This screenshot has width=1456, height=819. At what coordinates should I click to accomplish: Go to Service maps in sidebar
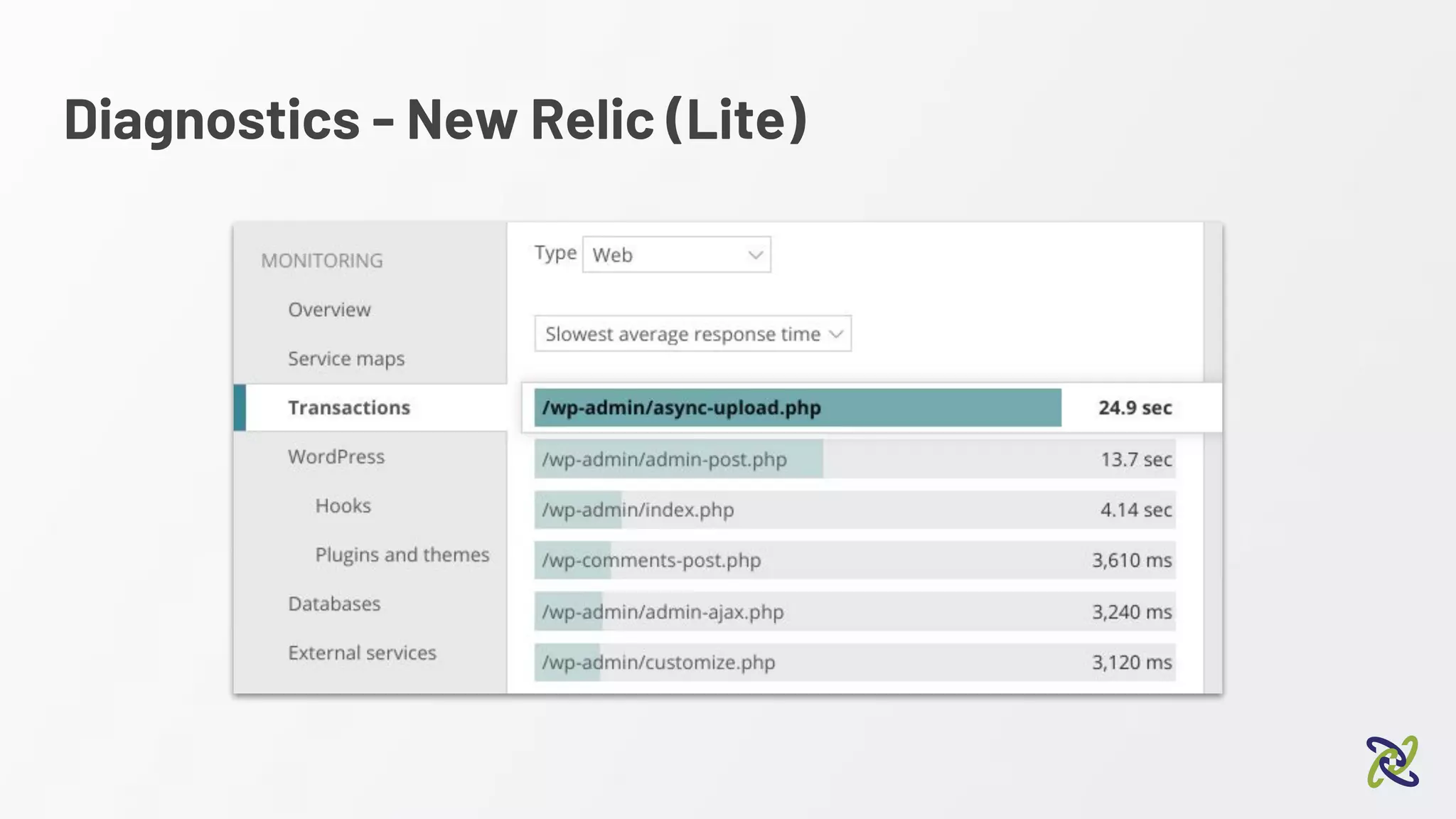(x=346, y=359)
